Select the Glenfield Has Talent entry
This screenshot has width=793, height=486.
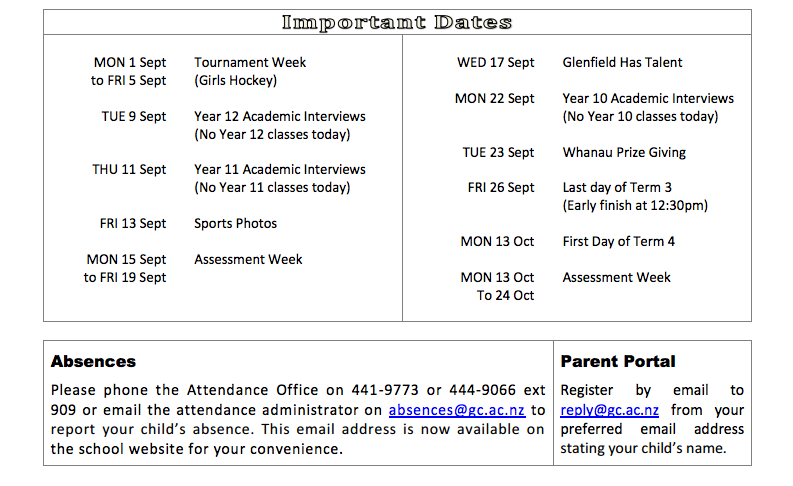[622, 63]
